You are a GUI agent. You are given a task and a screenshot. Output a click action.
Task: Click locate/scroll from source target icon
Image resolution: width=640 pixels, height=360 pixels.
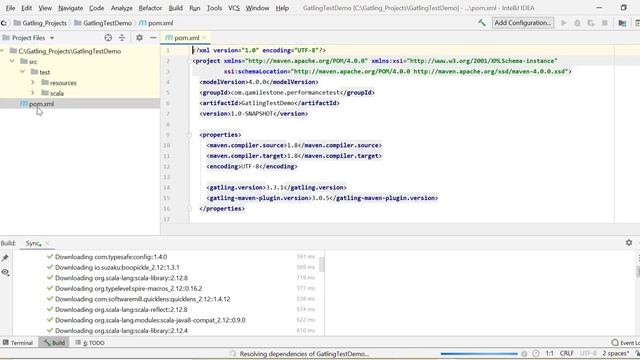click(x=108, y=38)
